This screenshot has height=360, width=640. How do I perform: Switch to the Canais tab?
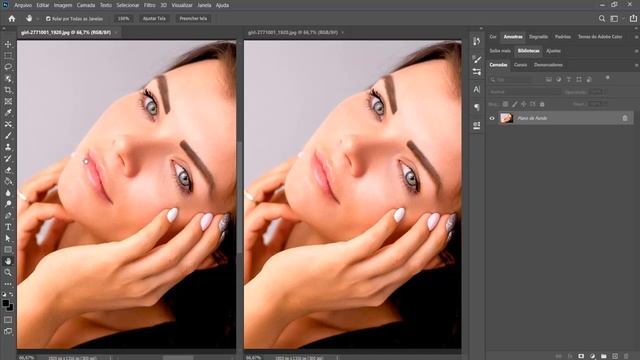520,65
